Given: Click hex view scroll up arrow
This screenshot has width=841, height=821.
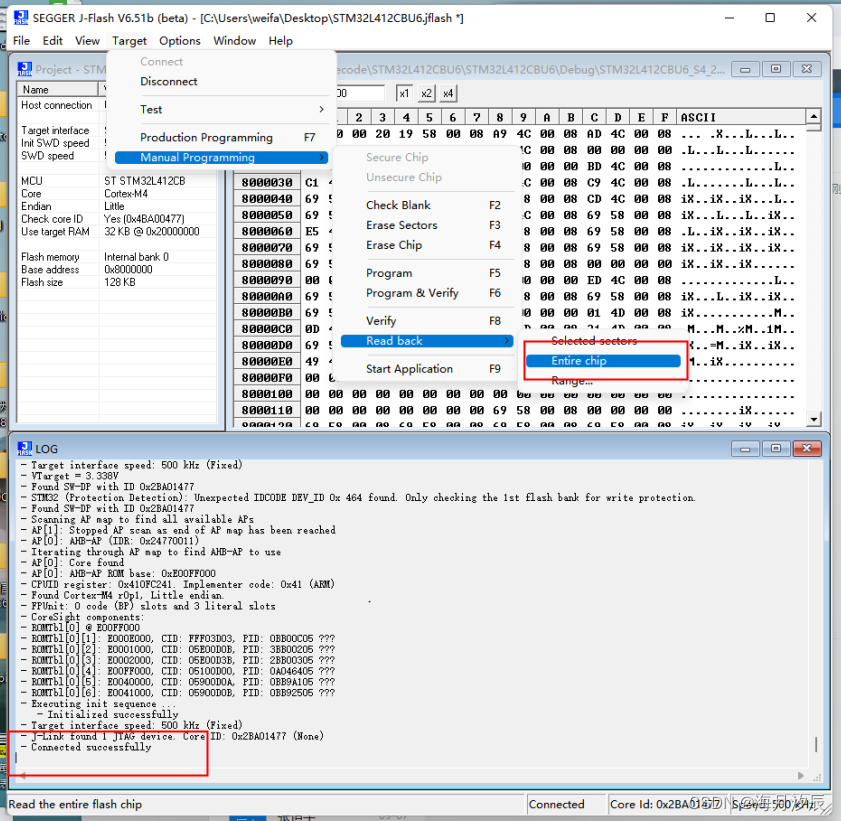Looking at the screenshot, I should 814,116.
